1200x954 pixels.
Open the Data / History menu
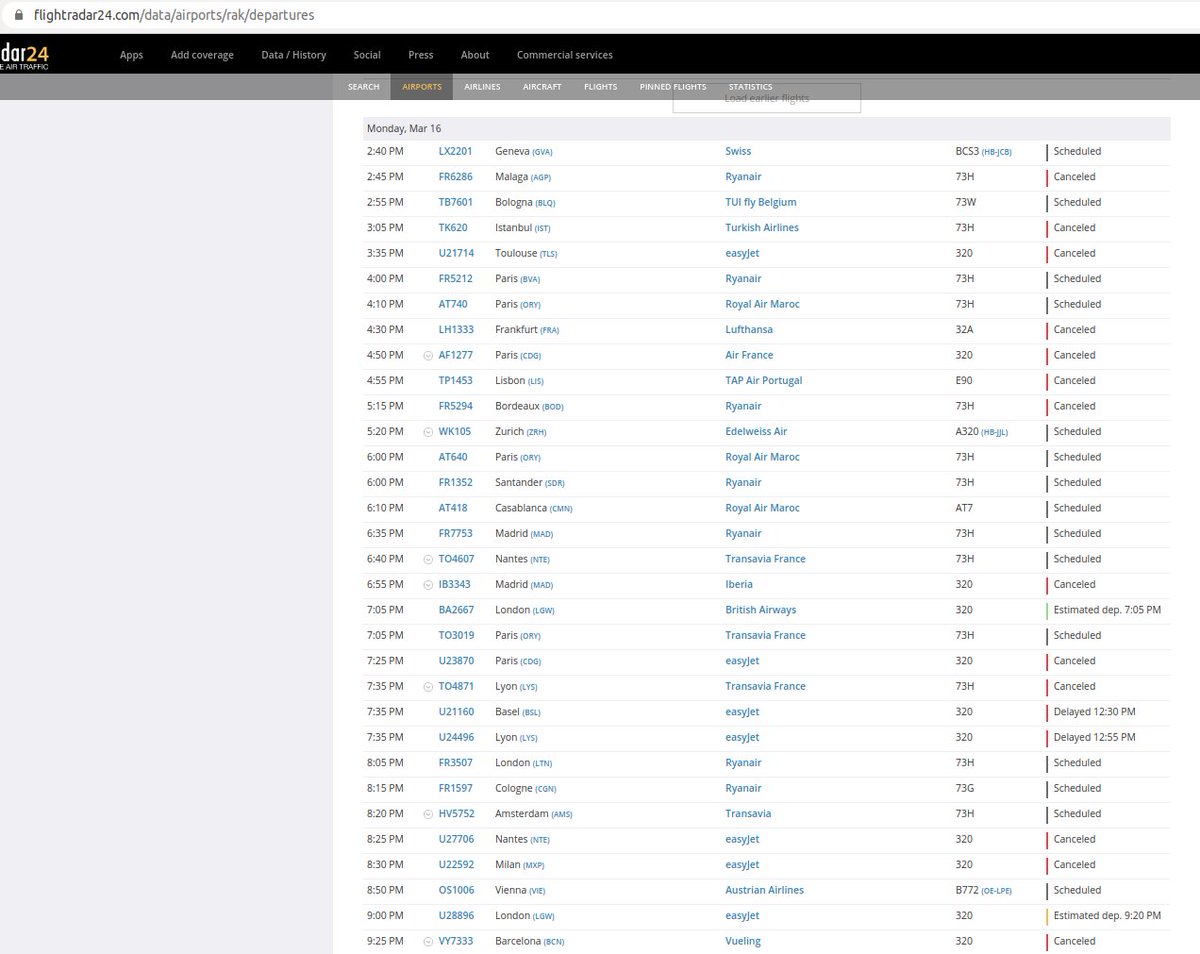294,55
